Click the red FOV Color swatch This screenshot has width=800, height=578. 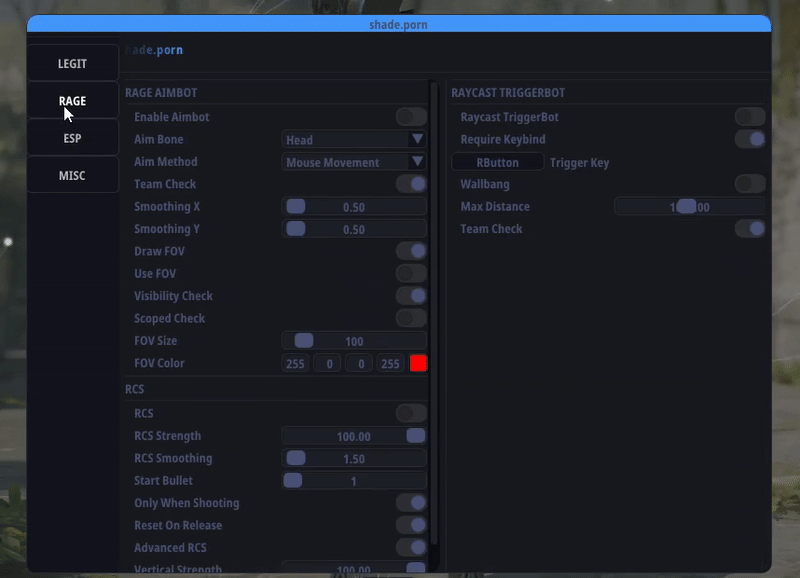pyautogui.click(x=418, y=363)
